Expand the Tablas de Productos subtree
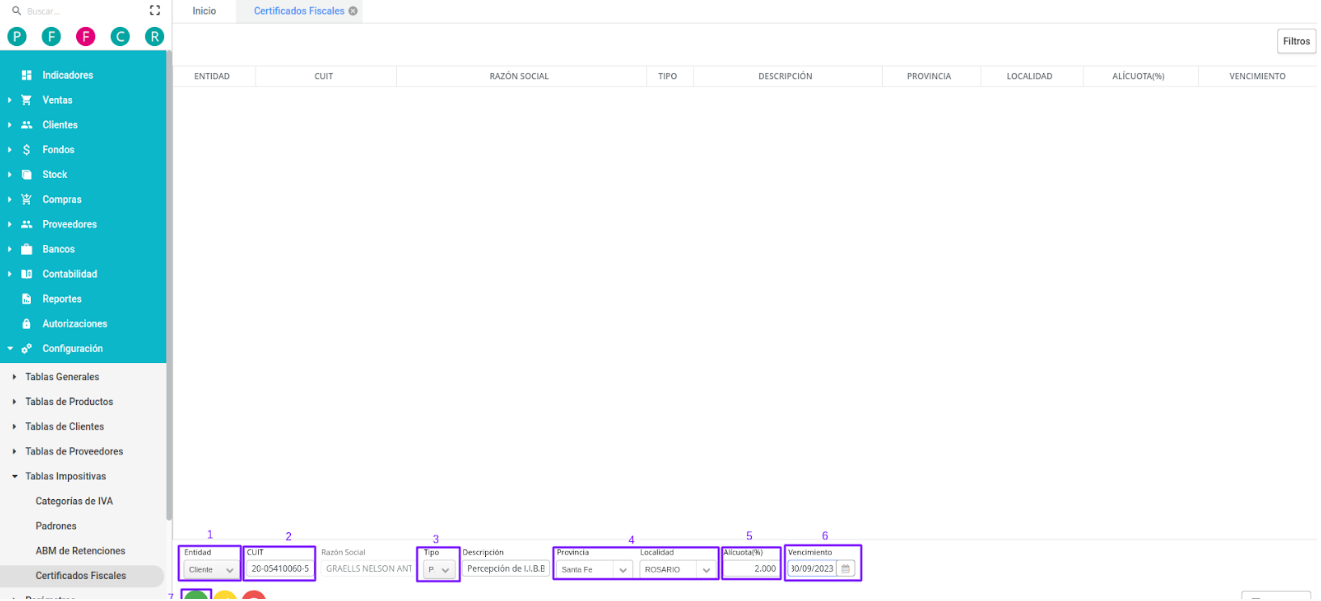 pos(15,402)
